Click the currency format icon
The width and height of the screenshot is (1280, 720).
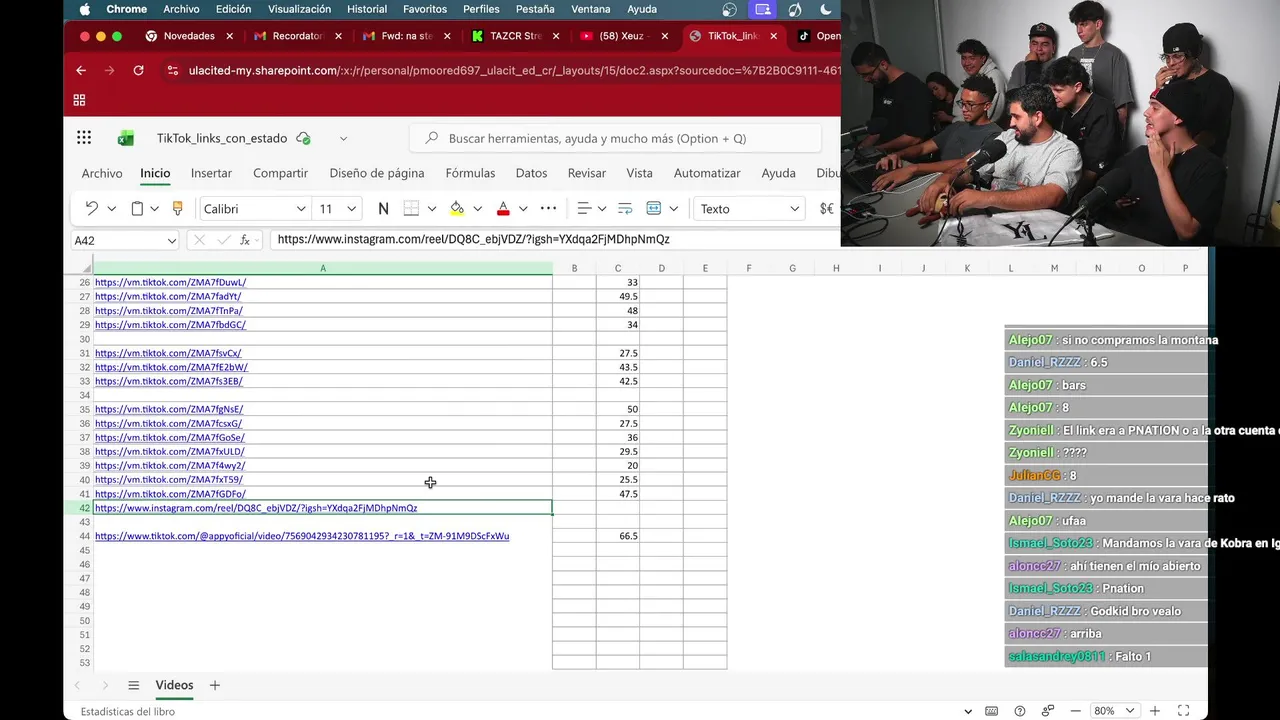[x=826, y=208]
